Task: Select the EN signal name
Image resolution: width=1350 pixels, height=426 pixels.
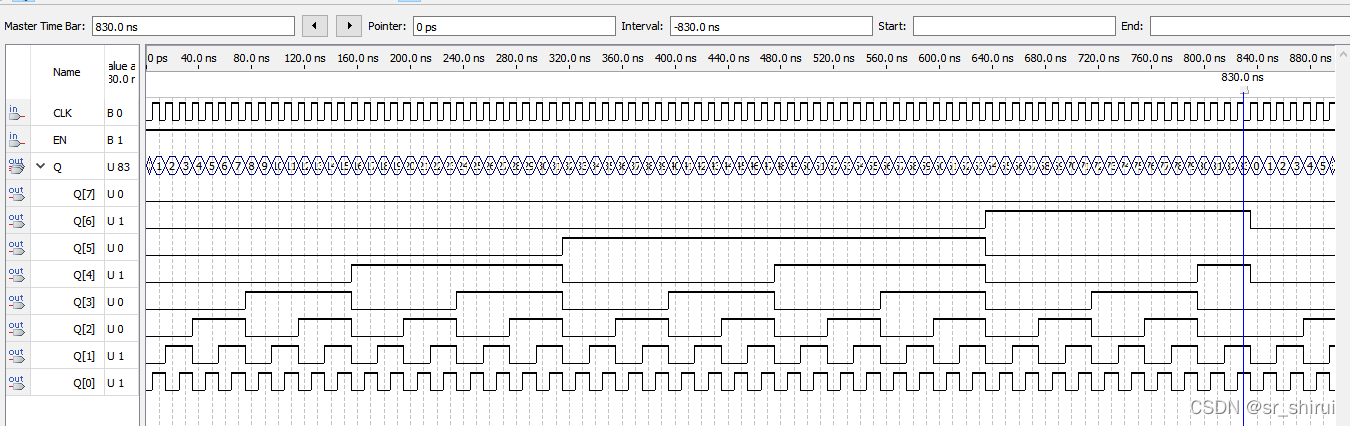Action: click(x=60, y=140)
